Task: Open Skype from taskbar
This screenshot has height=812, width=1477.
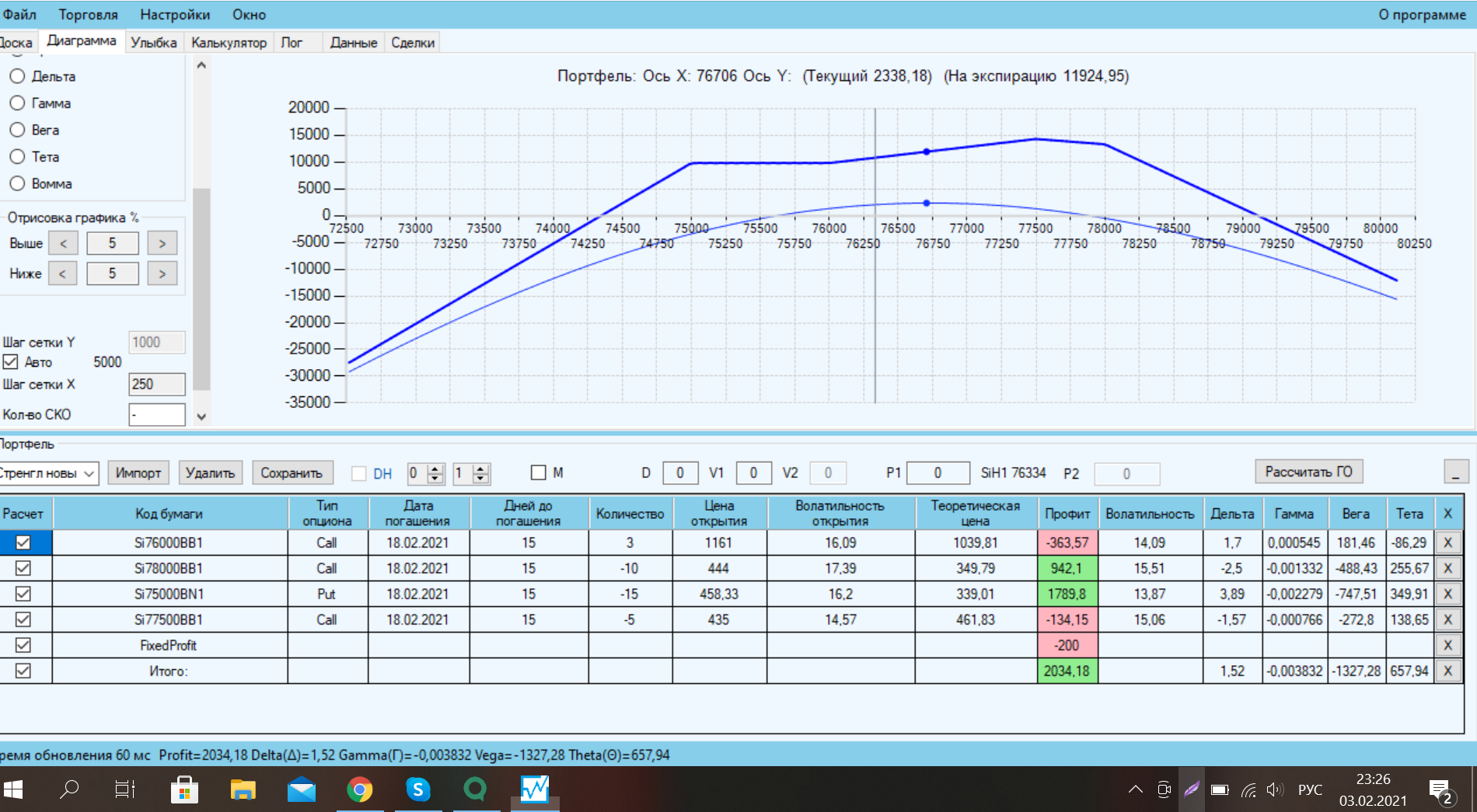Action: (x=418, y=789)
